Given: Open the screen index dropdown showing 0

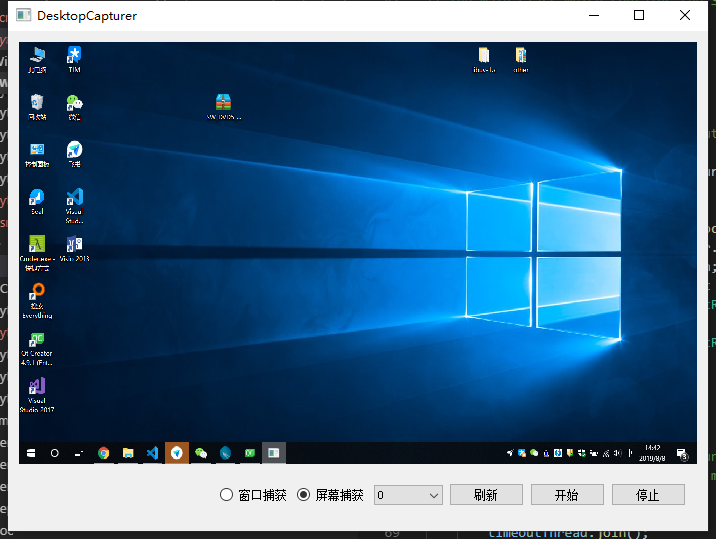Looking at the screenshot, I should pyautogui.click(x=408, y=495).
